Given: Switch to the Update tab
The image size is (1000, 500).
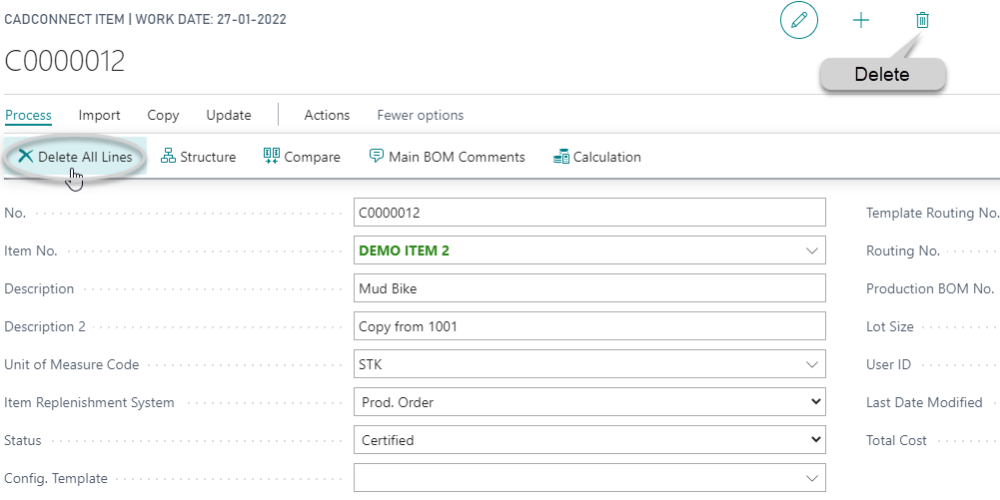Looking at the screenshot, I should 228,115.
